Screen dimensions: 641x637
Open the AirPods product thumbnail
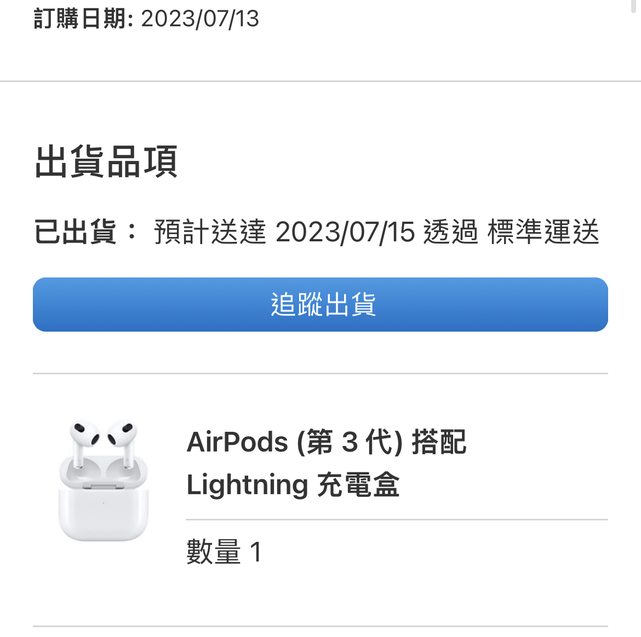tap(101, 480)
